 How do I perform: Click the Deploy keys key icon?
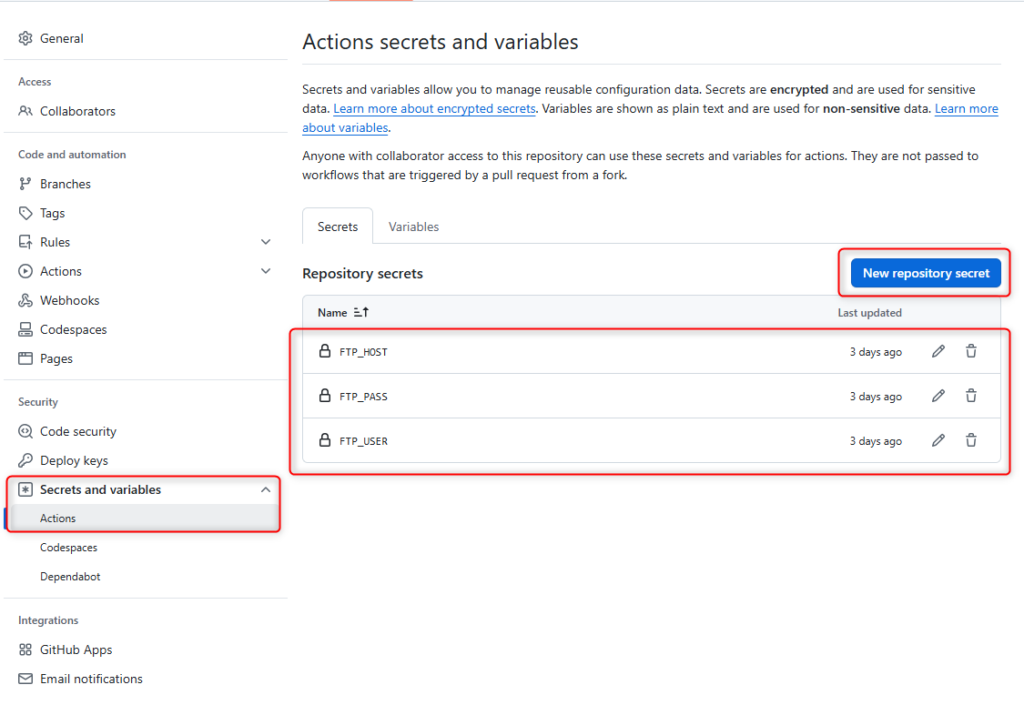25,460
